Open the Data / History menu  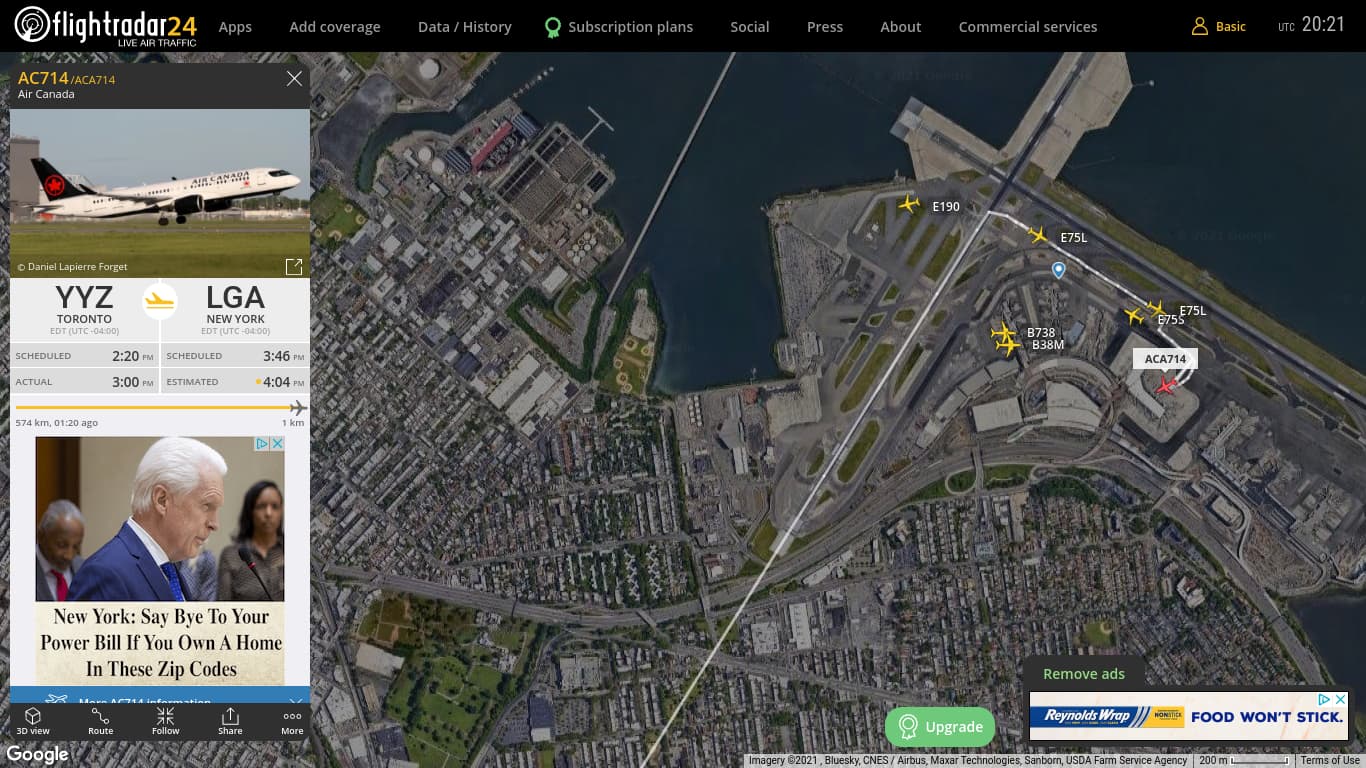[465, 27]
